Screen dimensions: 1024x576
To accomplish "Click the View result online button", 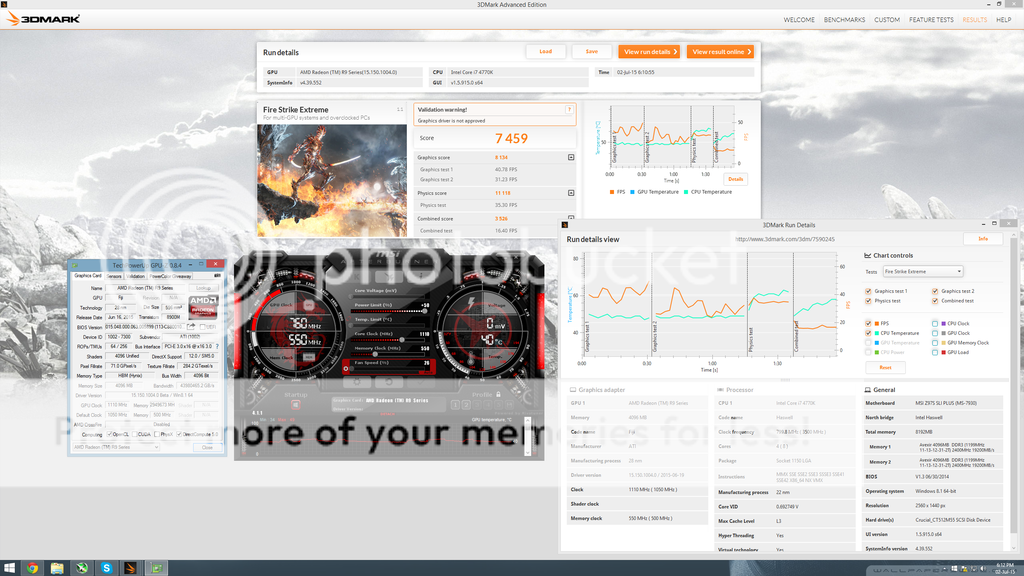I will click(720, 51).
